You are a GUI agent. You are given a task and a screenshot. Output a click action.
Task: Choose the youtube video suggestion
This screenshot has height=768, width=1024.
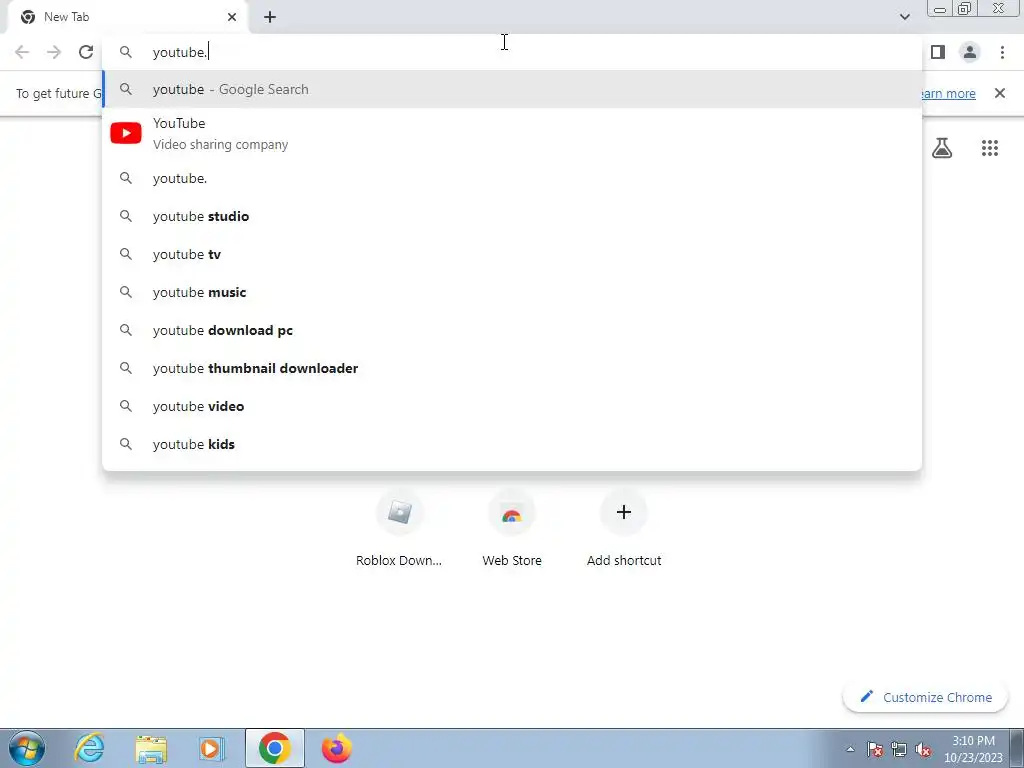[x=512, y=406]
